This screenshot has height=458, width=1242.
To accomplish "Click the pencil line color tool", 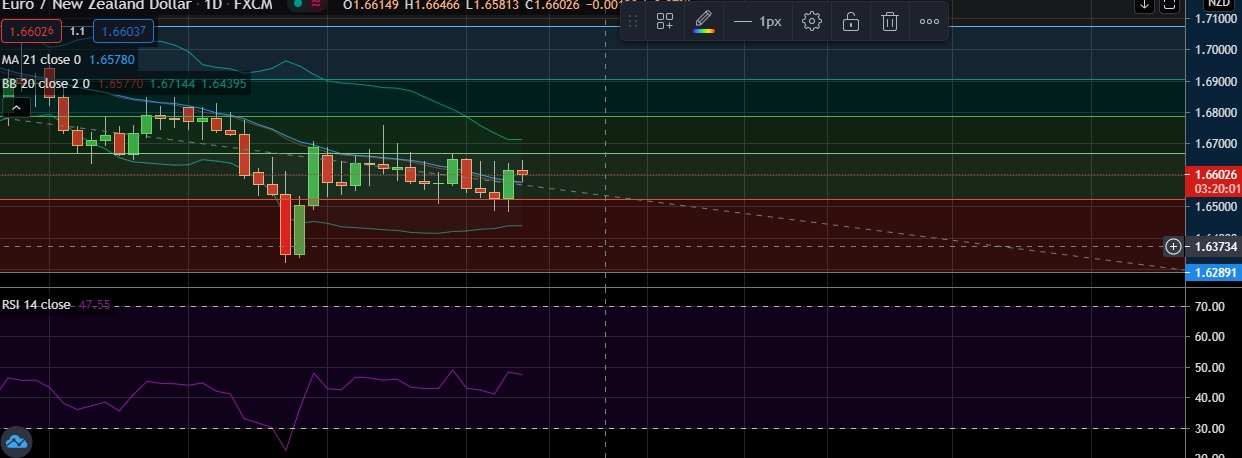I will click(x=704, y=21).
